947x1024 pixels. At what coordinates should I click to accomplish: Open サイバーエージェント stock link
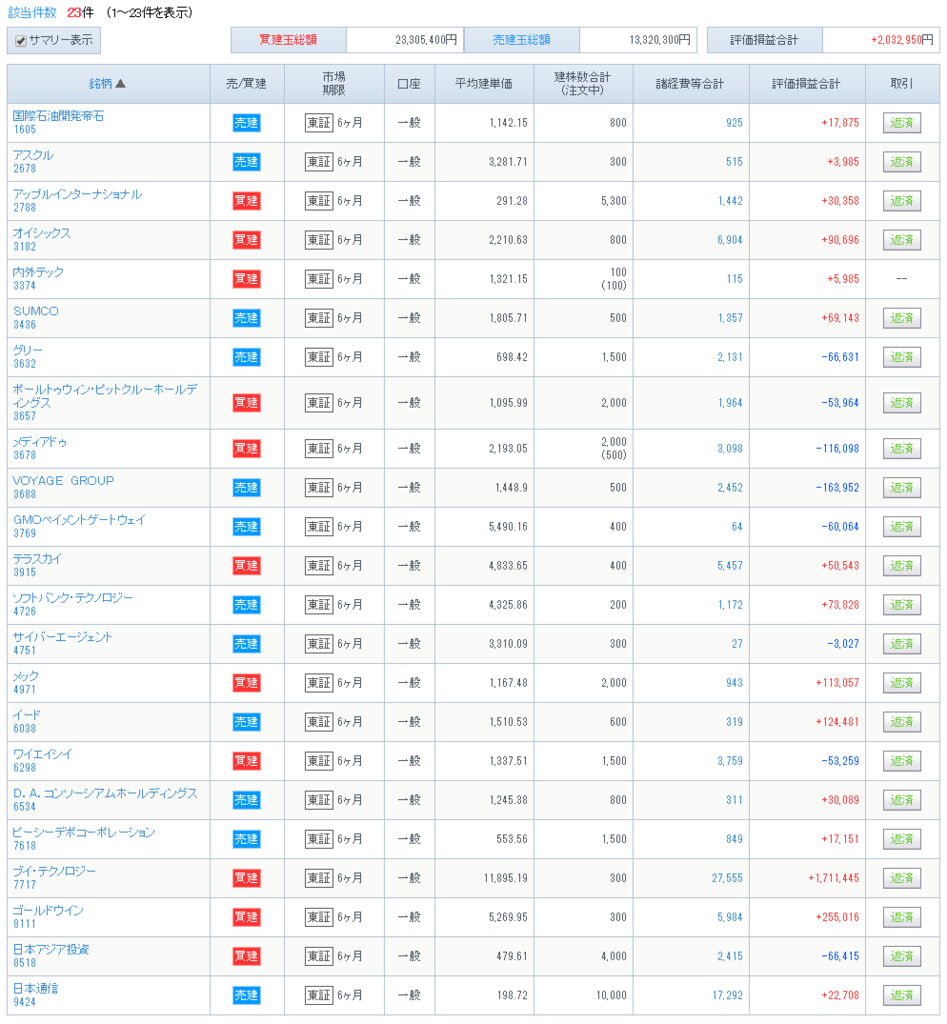[x=62, y=637]
